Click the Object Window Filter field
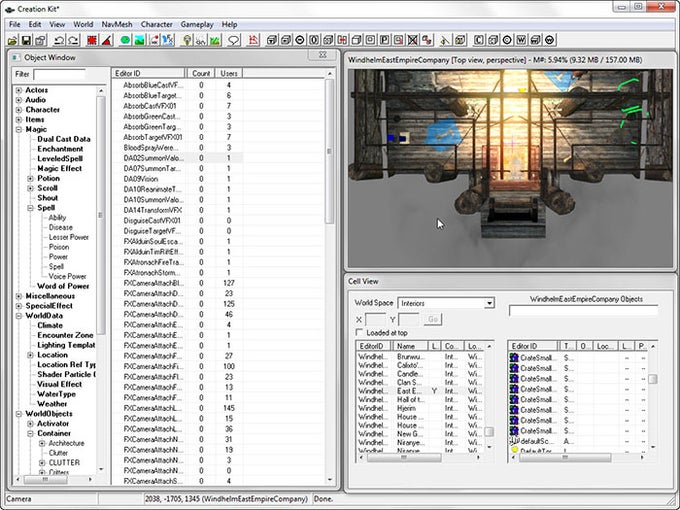Screen dimensions: 680x510 (59, 74)
